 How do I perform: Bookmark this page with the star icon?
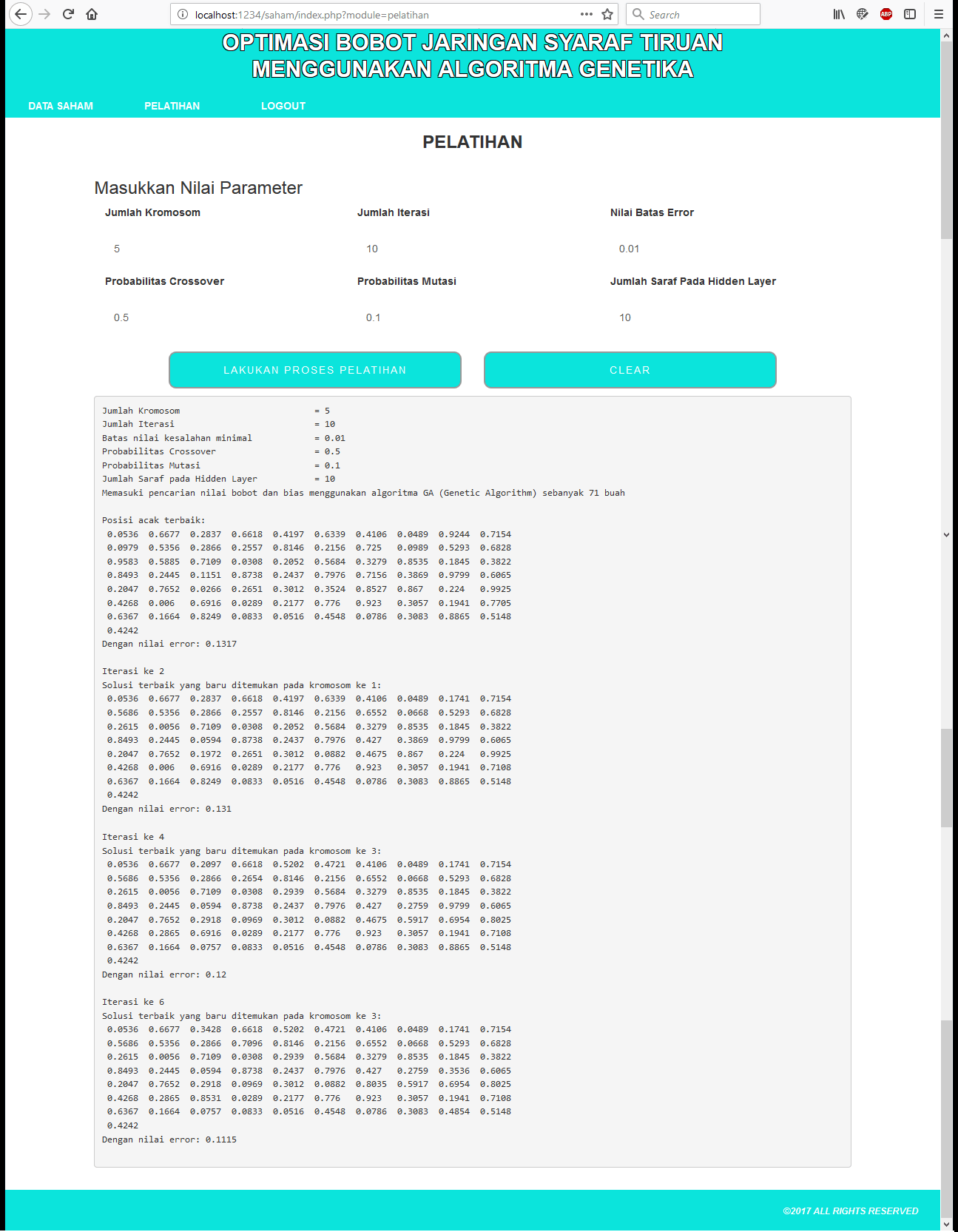click(607, 14)
